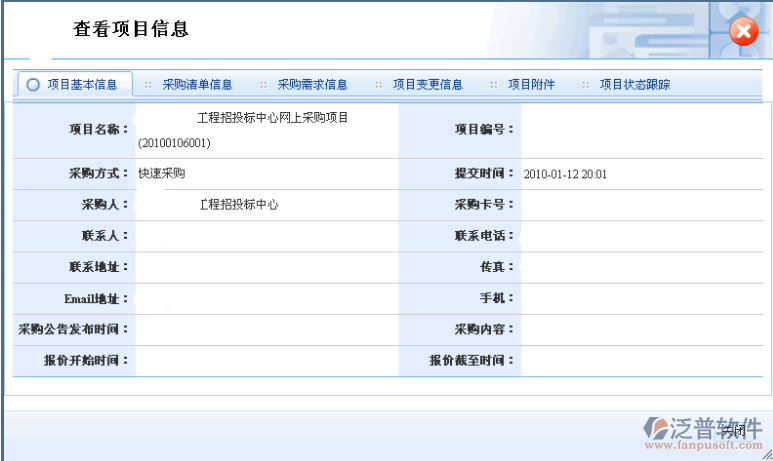
Task: Click the 联系地址 label
Action: click(99, 267)
